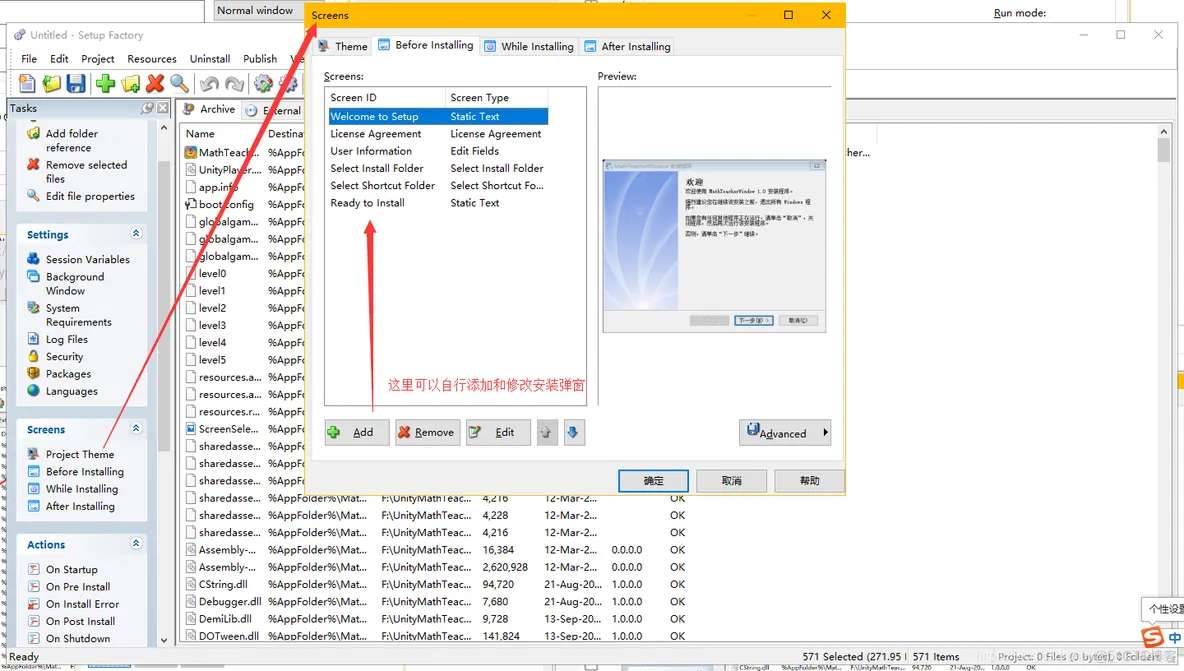
Task: Pin the Tasks pane with pushpin icon
Action: pyautogui.click(x=147, y=108)
